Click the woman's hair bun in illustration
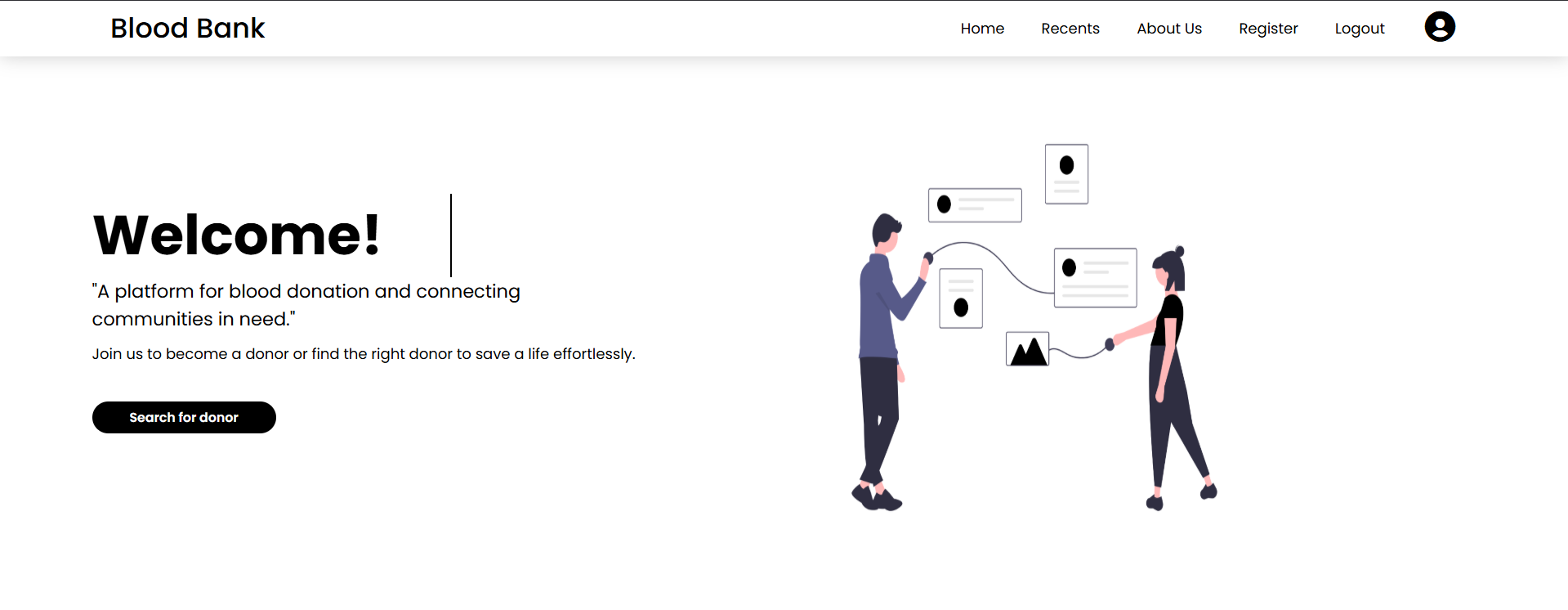This screenshot has height=610, width=1568. pyautogui.click(x=1179, y=250)
